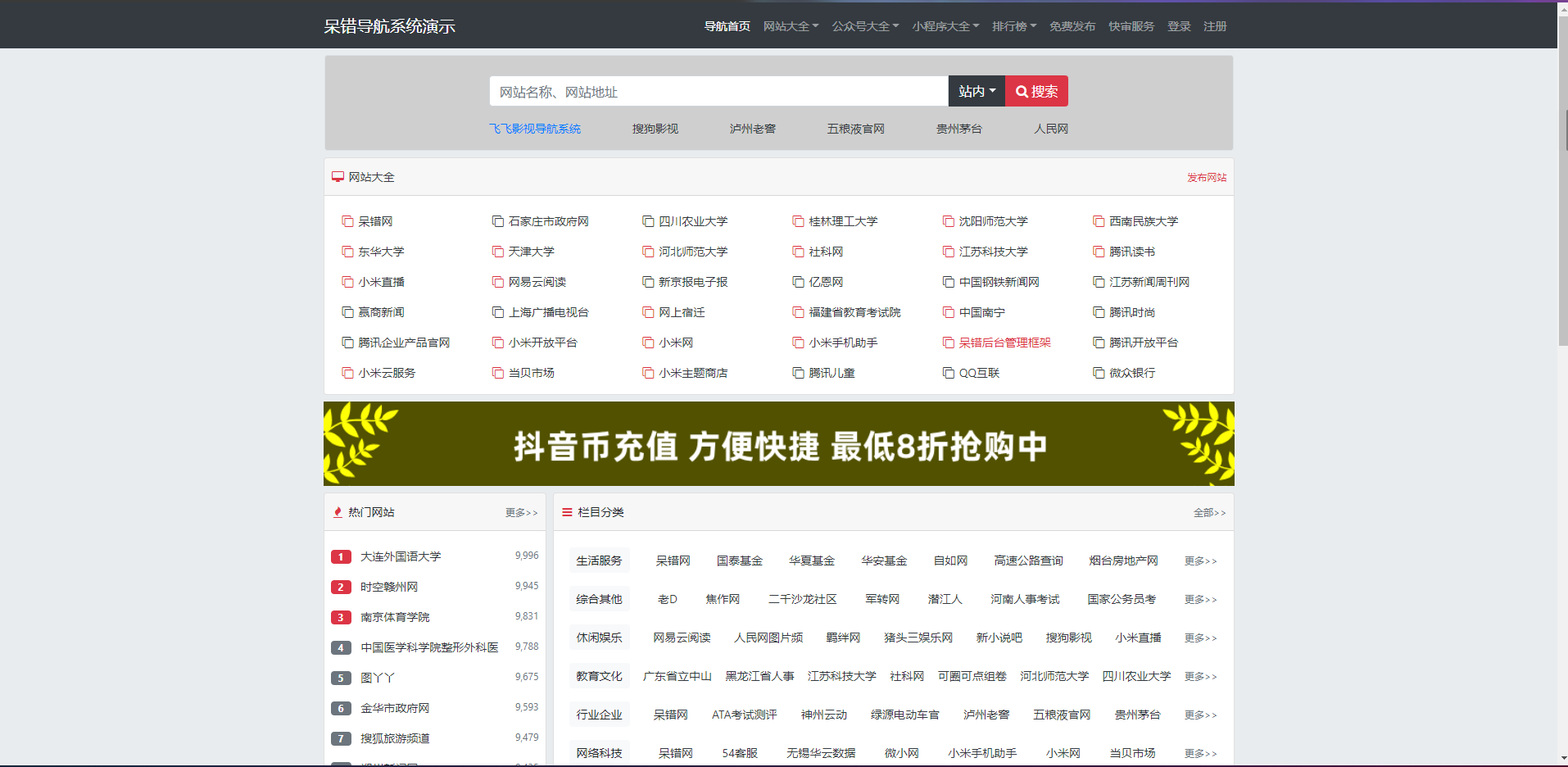1568x767 pixels.
Task: Click the monitor icon in 网站大全 header
Action: click(x=338, y=177)
